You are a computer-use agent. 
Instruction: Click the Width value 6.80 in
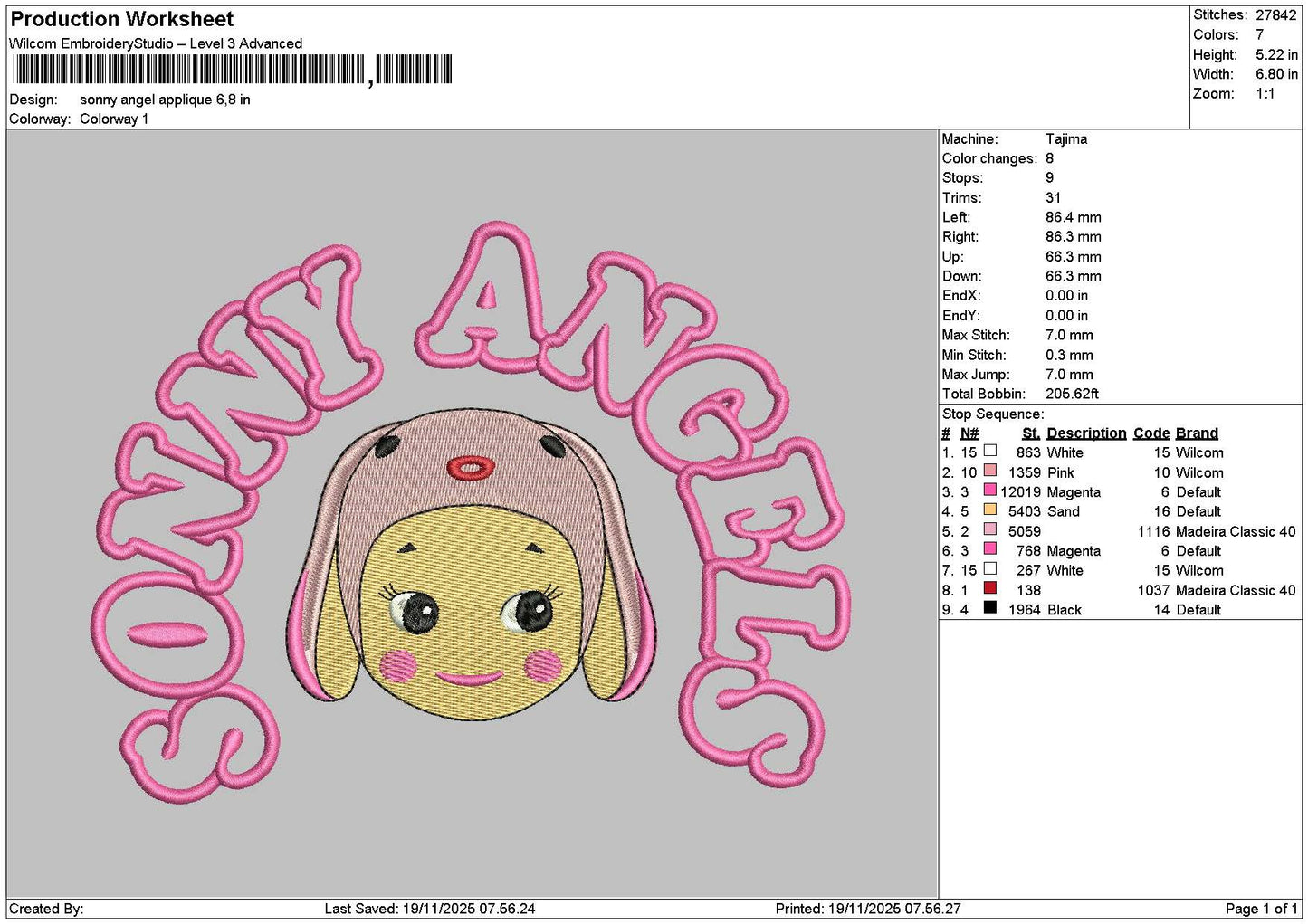(1276, 74)
